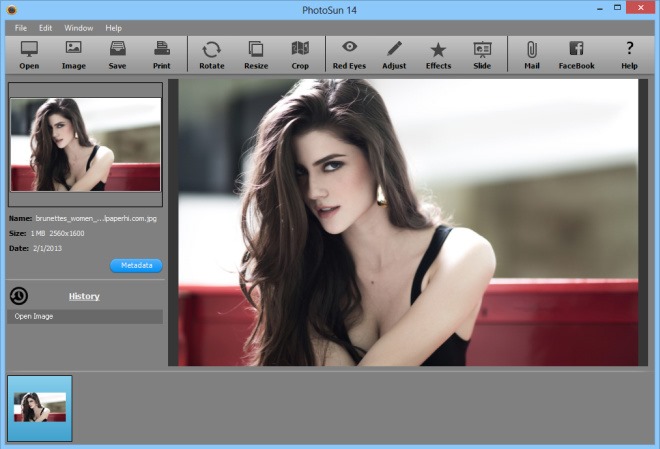Open the Resize tool
Viewport: 660px width, 449px height.
tap(256, 54)
